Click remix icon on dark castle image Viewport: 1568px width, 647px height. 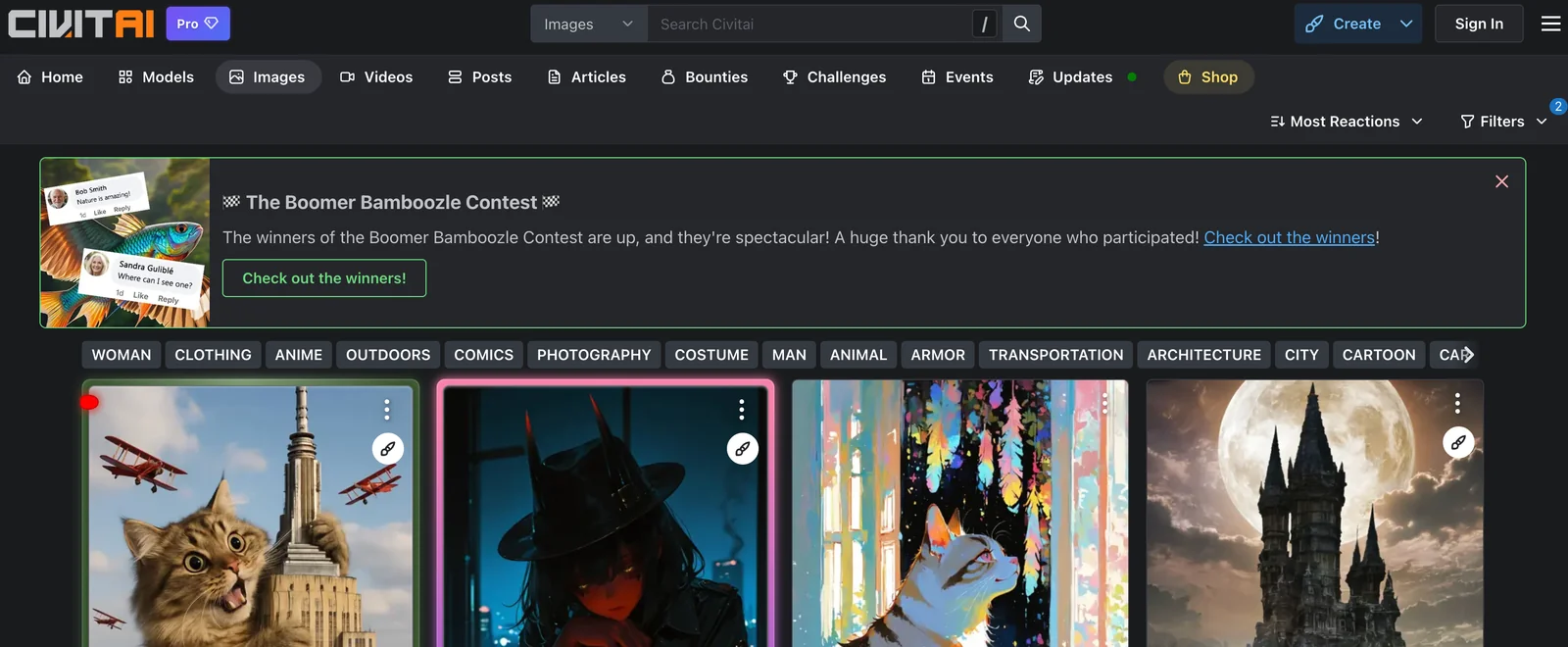point(1458,443)
